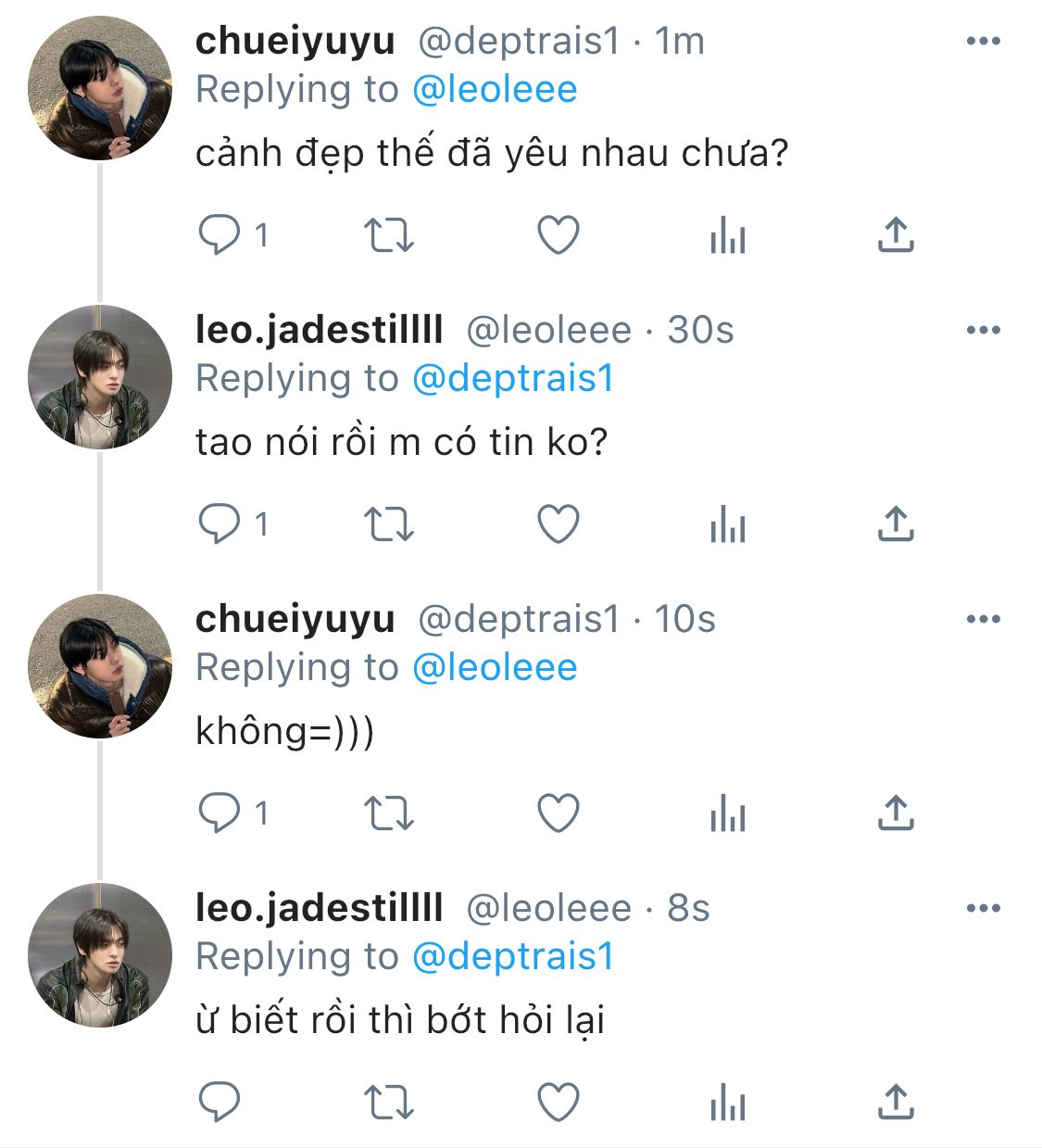Open @leoleee mention link in first tweet
The image size is (1042, 1148).
tap(494, 90)
